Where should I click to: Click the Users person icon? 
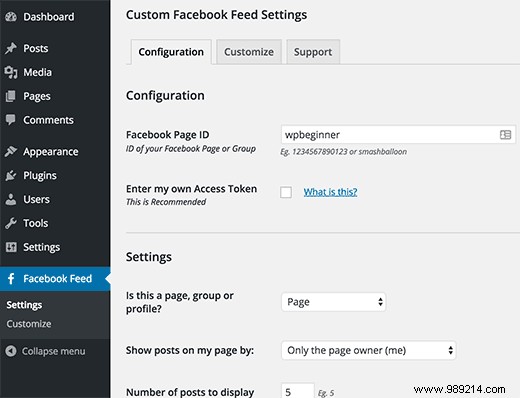coord(11,199)
